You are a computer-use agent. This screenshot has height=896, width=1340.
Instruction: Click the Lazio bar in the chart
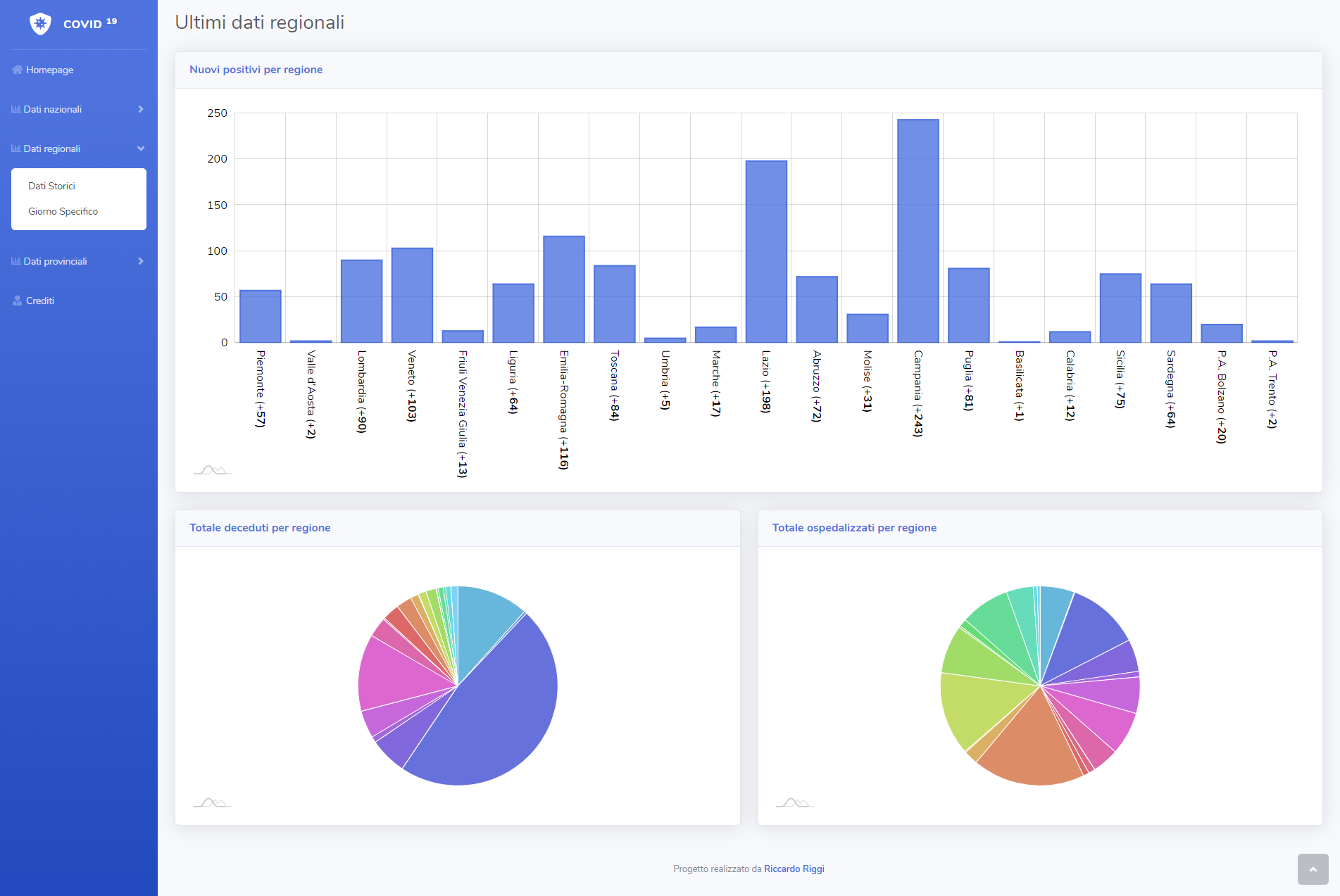[766, 251]
